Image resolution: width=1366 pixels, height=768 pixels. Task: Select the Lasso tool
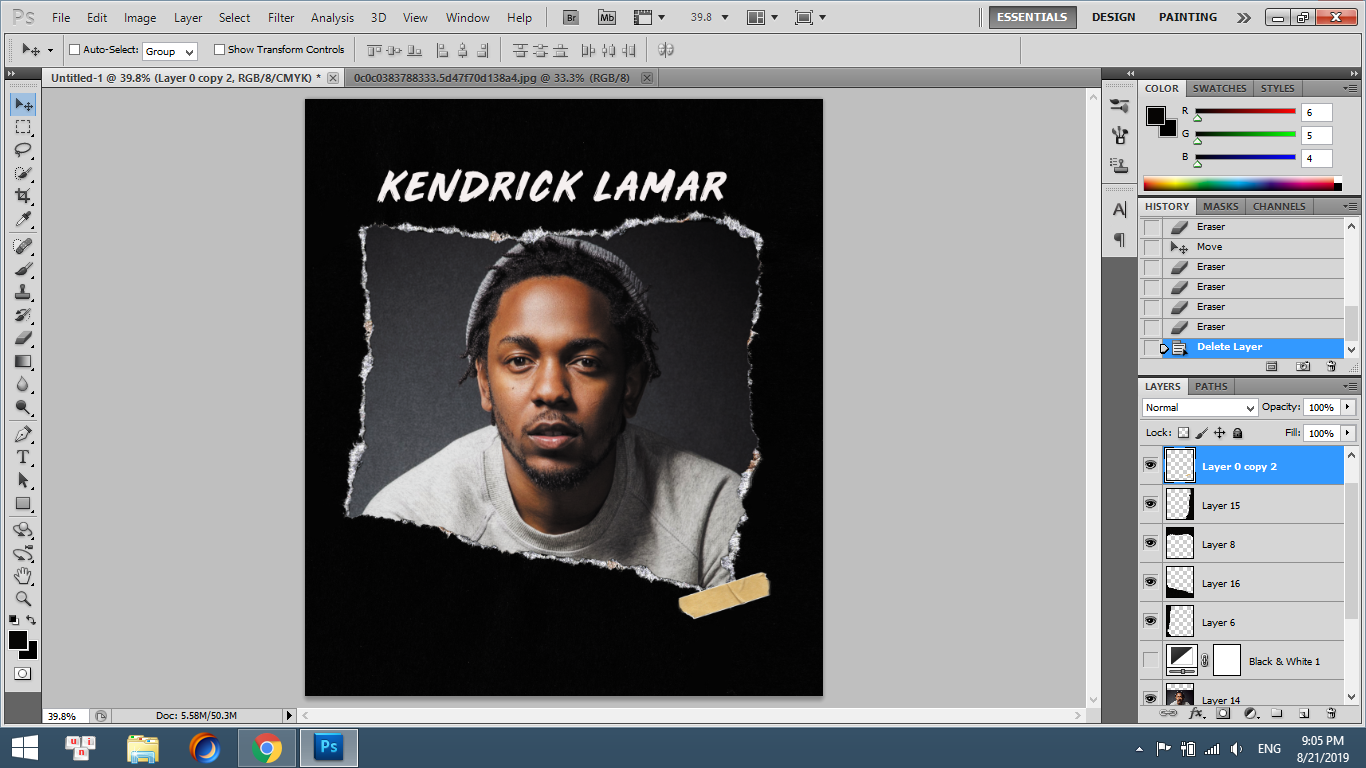coord(23,150)
